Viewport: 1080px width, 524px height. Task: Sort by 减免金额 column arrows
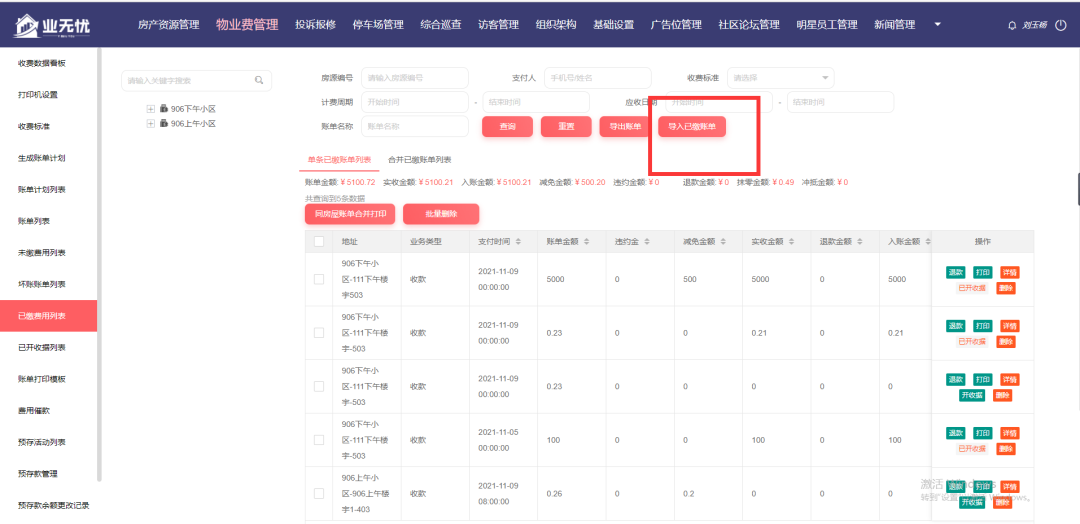(723, 242)
